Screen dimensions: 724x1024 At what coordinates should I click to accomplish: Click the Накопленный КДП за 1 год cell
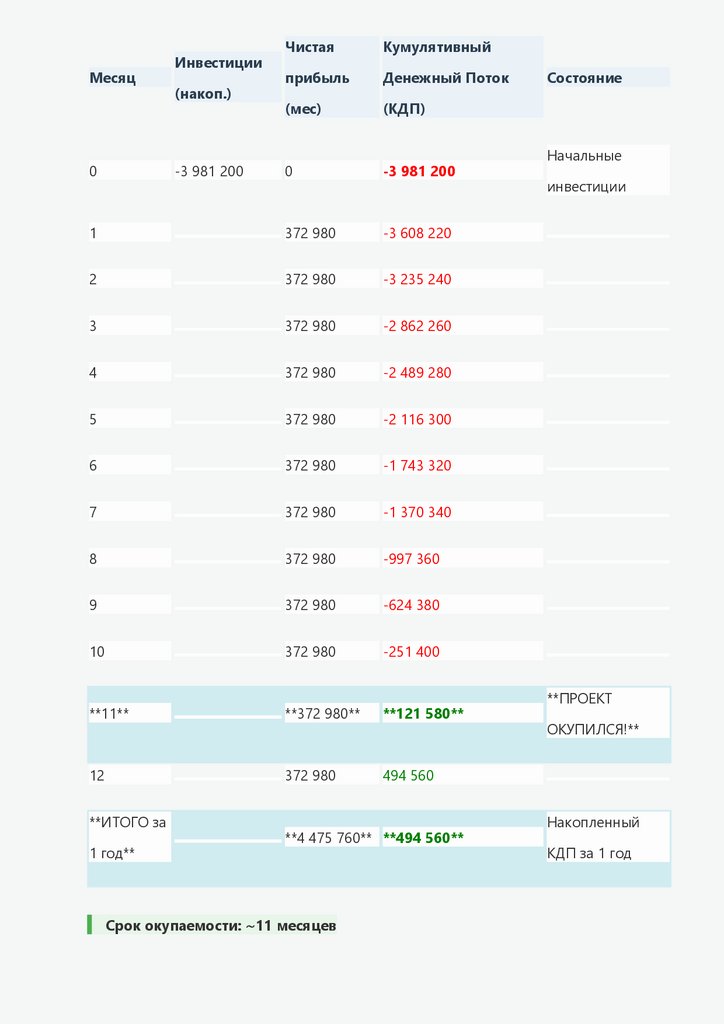point(593,838)
